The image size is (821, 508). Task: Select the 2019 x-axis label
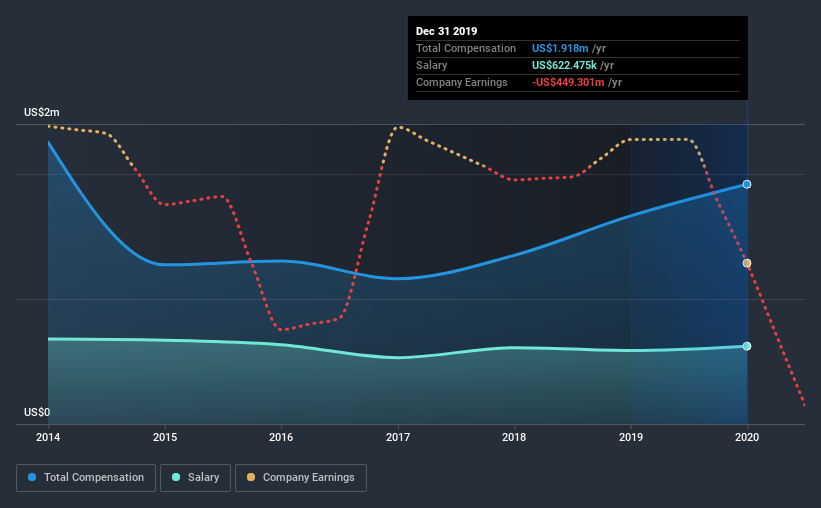[x=631, y=437]
